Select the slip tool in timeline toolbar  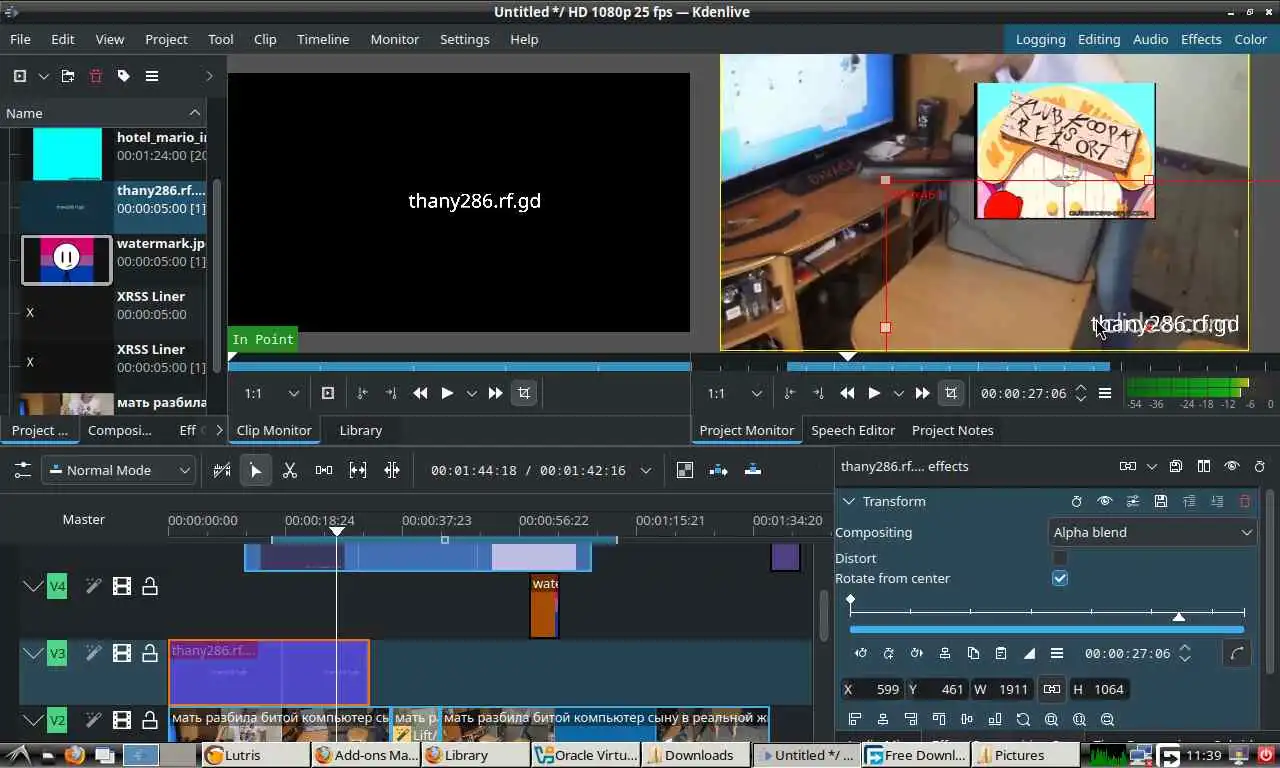[358, 470]
